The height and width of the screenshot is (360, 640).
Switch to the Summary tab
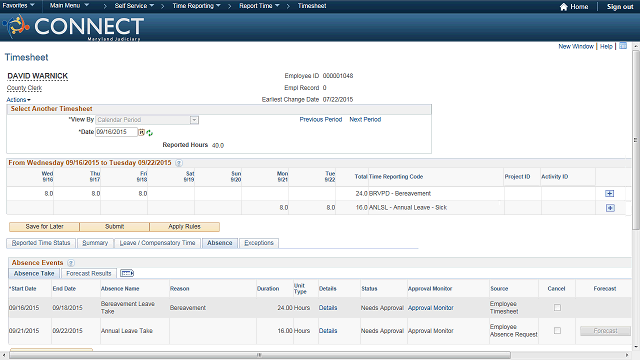(x=95, y=243)
